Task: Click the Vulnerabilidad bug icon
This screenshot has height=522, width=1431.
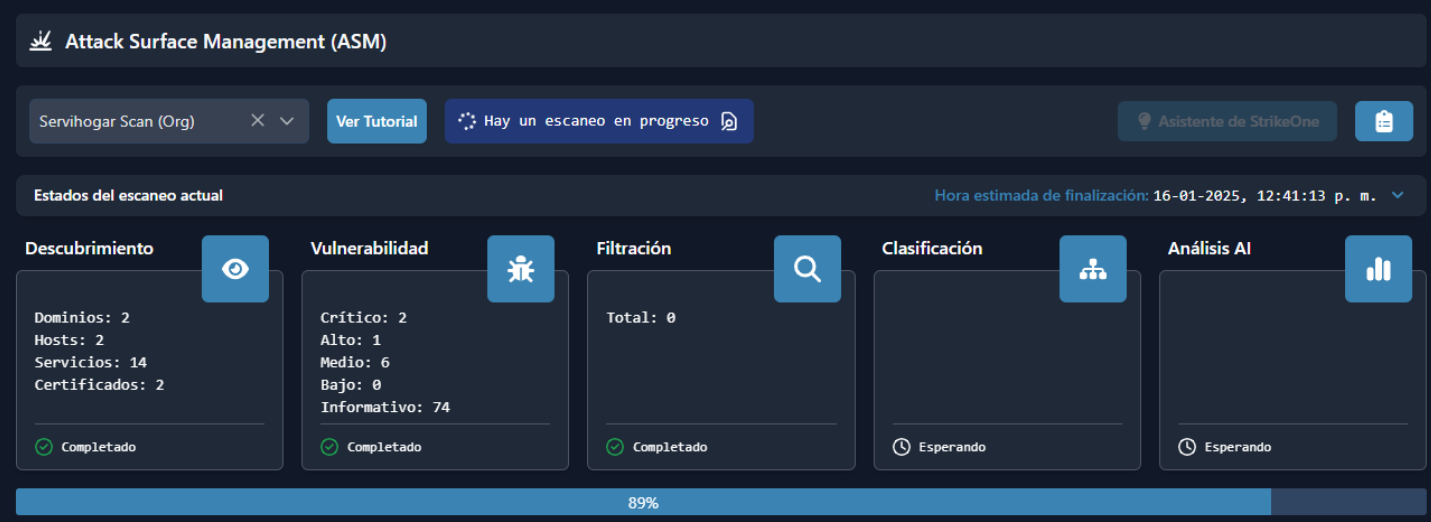Action: point(521,269)
